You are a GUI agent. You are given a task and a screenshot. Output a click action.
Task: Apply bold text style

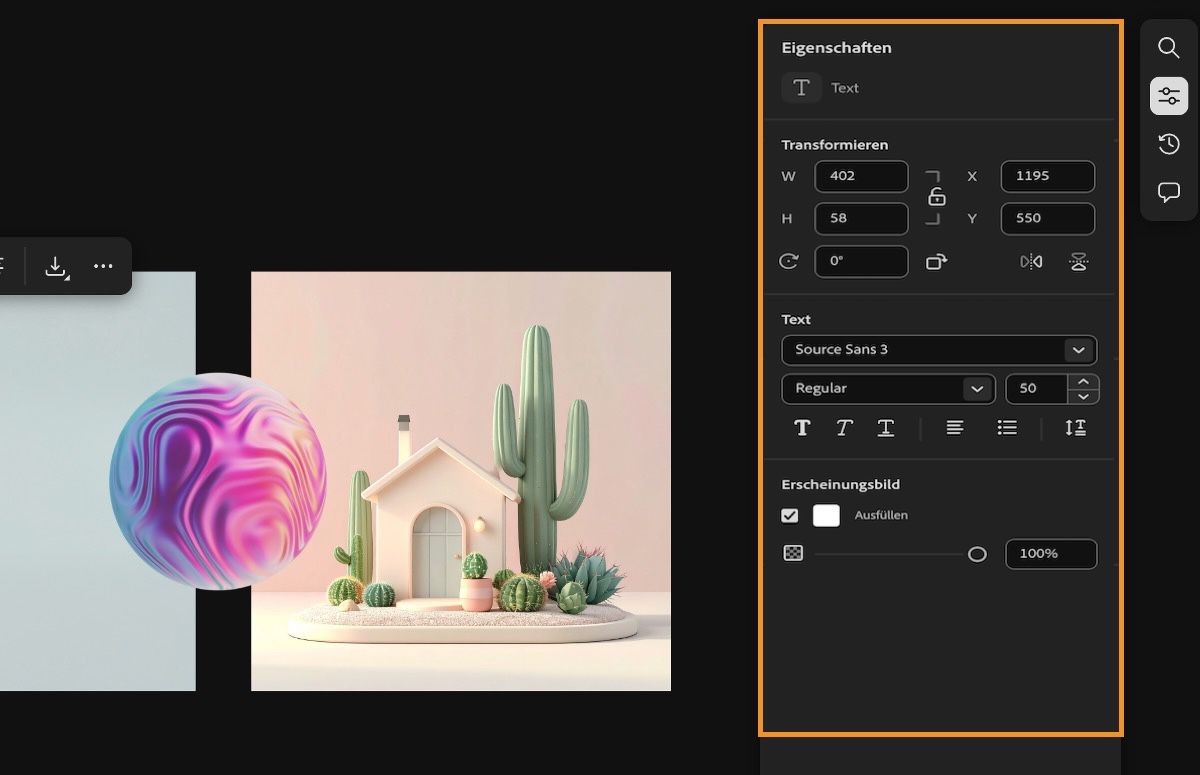(802, 427)
